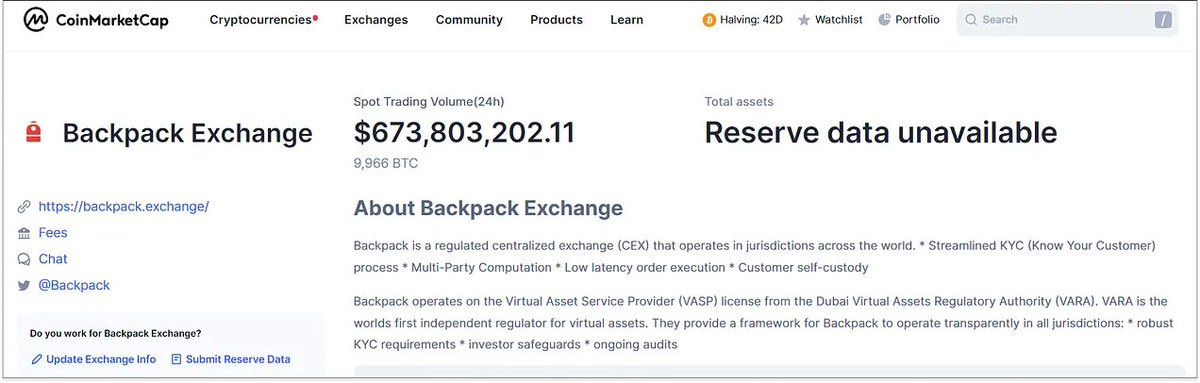Select the Backpack Exchange heading

187,133
